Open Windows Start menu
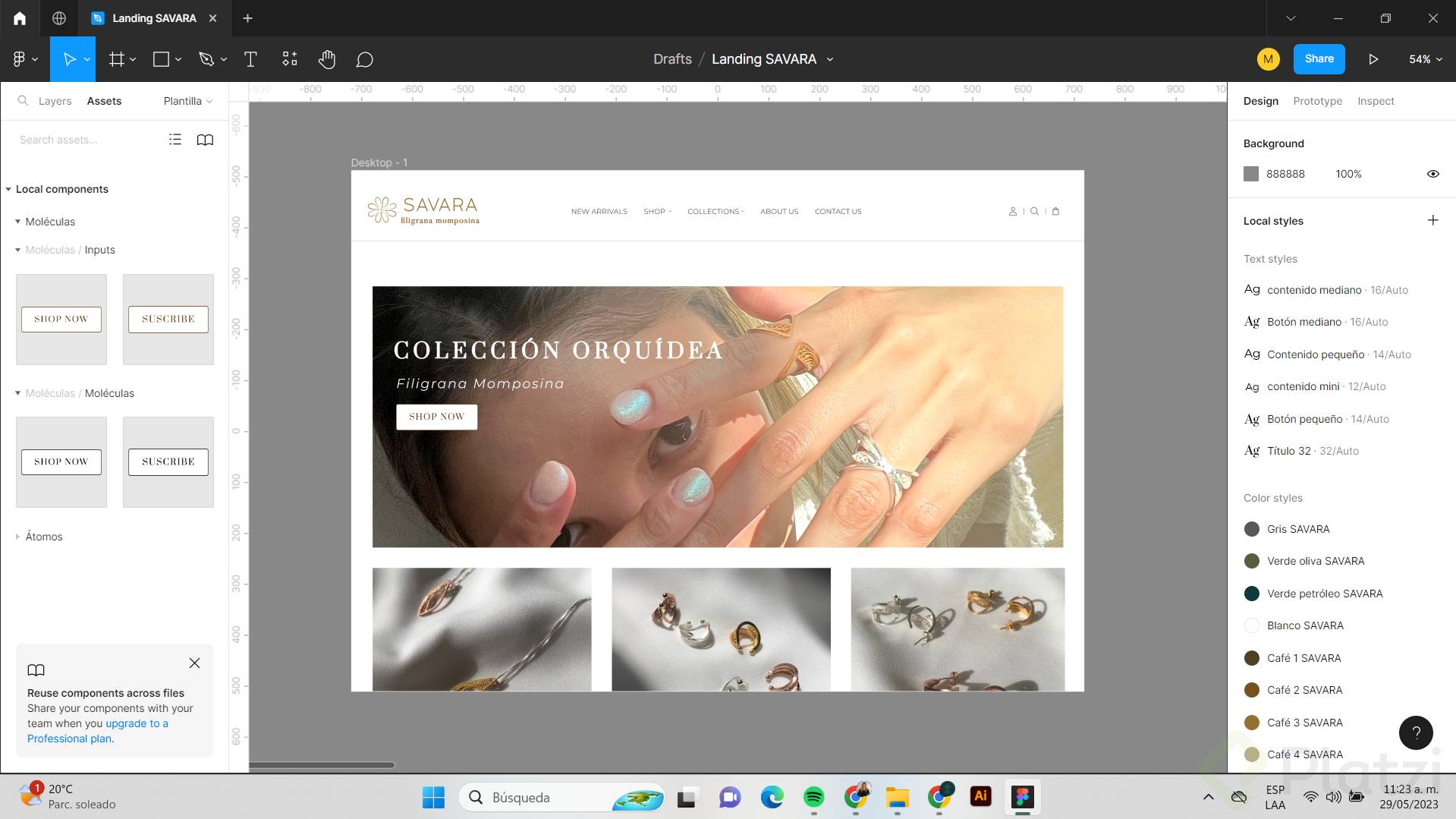The image size is (1456, 819). click(433, 797)
